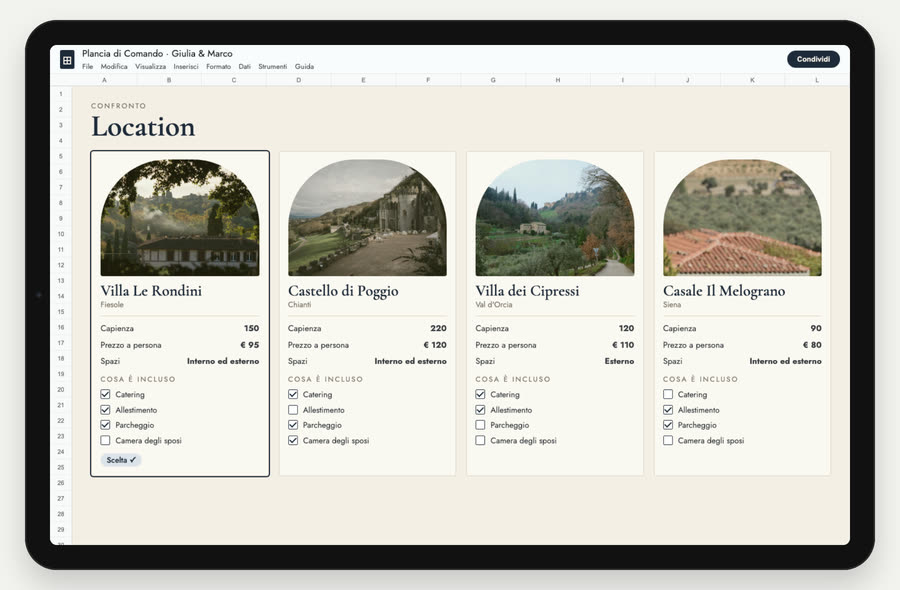The height and width of the screenshot is (590, 900).
Task: Click the Casale Il Melograno title
Action: pyautogui.click(x=724, y=291)
